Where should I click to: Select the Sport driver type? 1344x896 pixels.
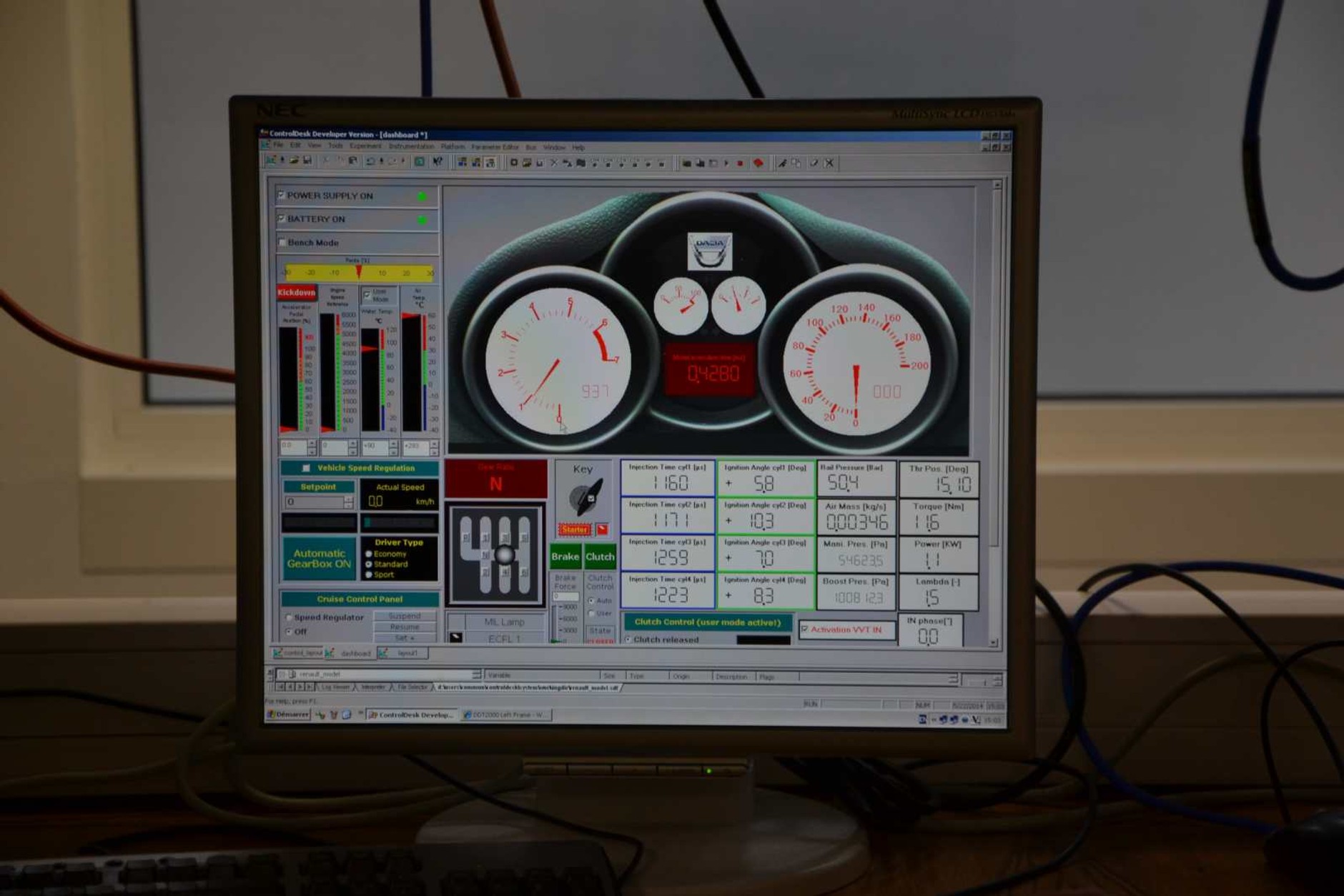369,574
